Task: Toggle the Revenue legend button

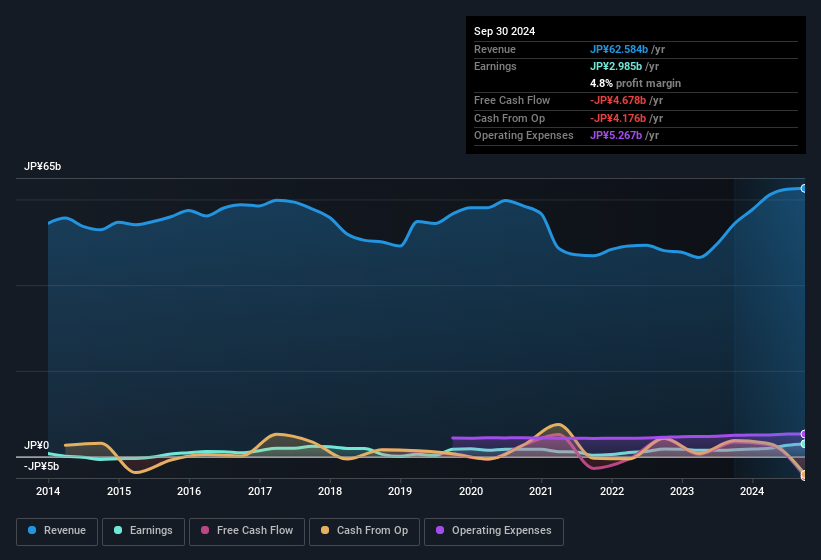Action: click(57, 531)
